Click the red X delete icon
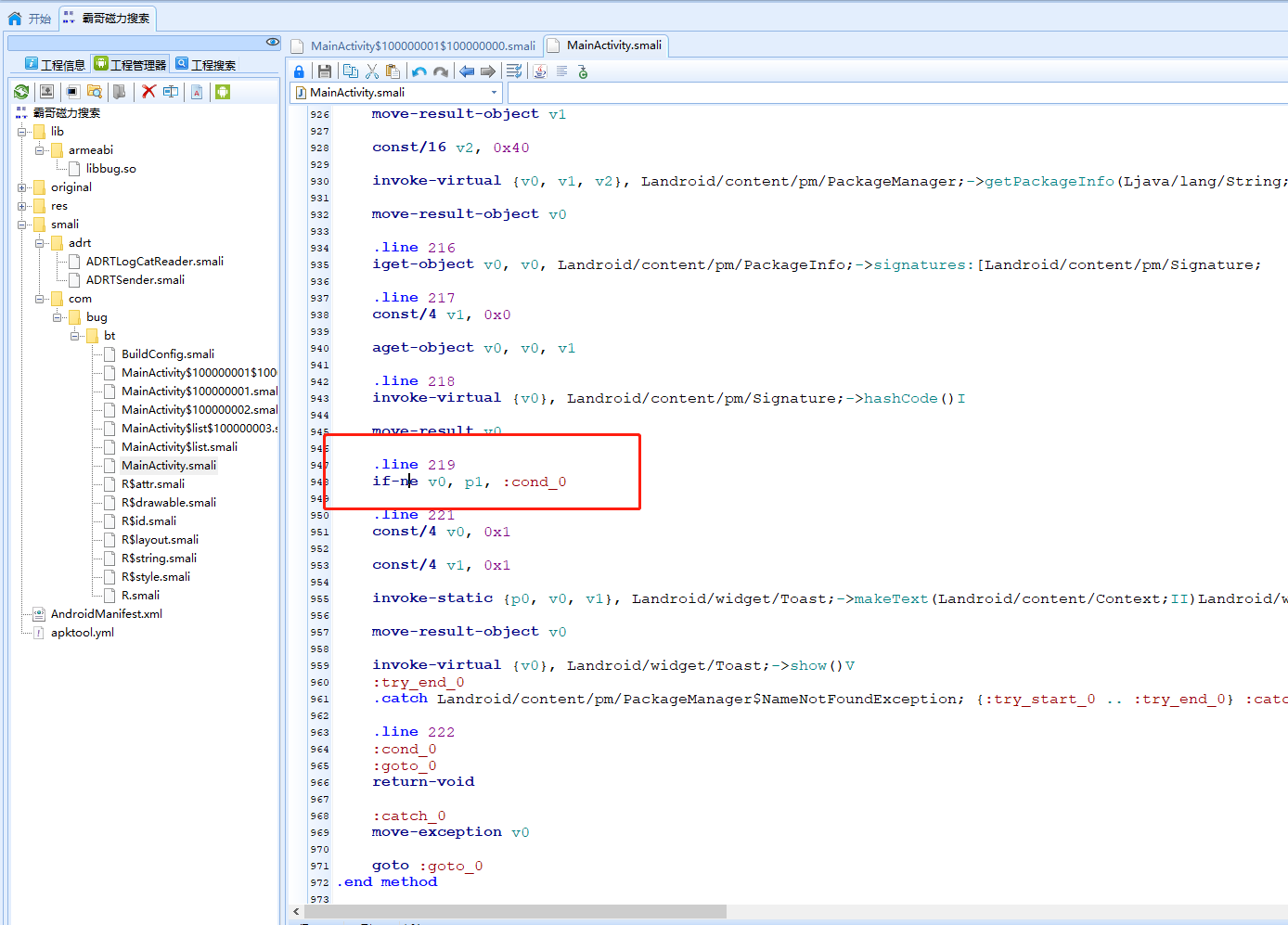This screenshot has width=1288, height=925. point(148,92)
